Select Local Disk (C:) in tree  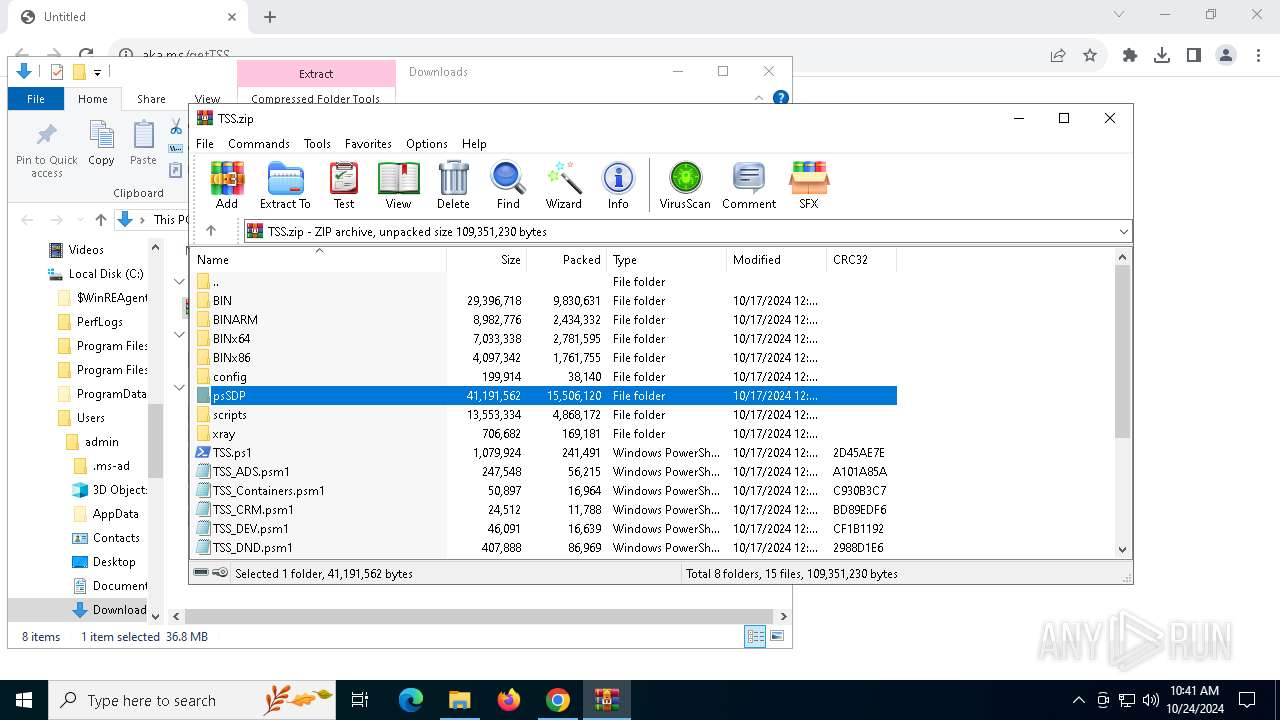(x=105, y=273)
